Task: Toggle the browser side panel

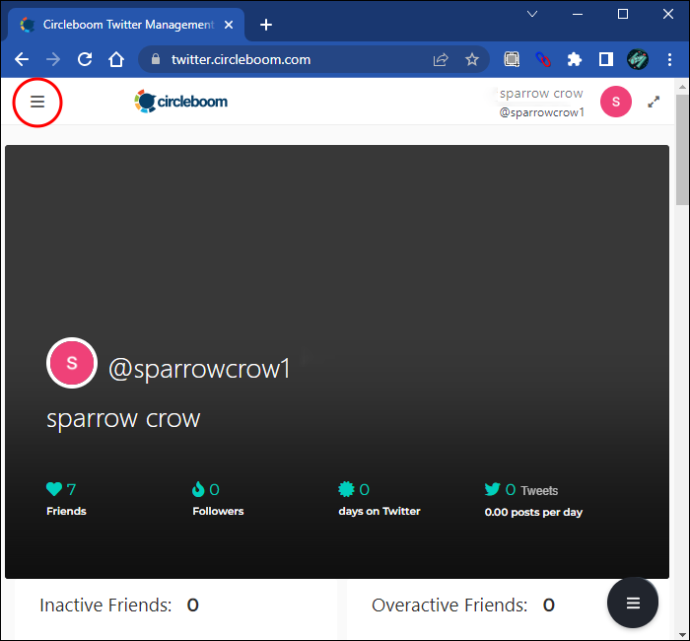Action: pyautogui.click(x=606, y=59)
